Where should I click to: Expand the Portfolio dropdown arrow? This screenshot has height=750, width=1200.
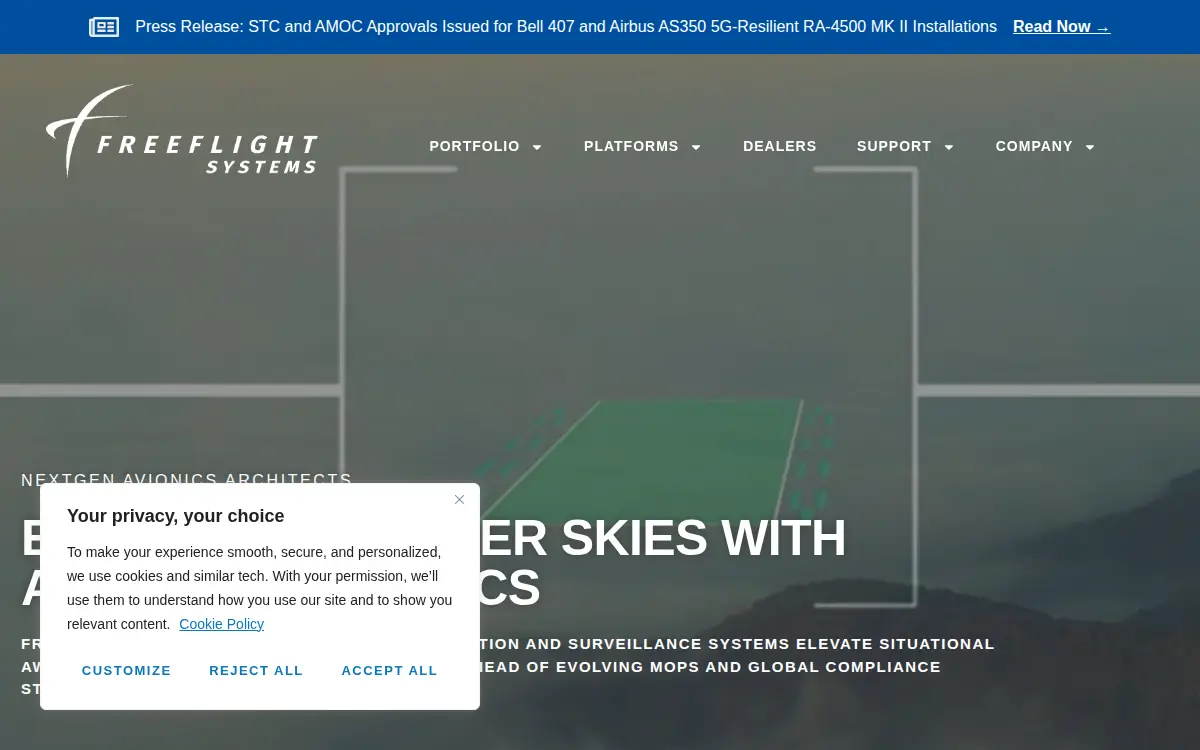pos(537,147)
